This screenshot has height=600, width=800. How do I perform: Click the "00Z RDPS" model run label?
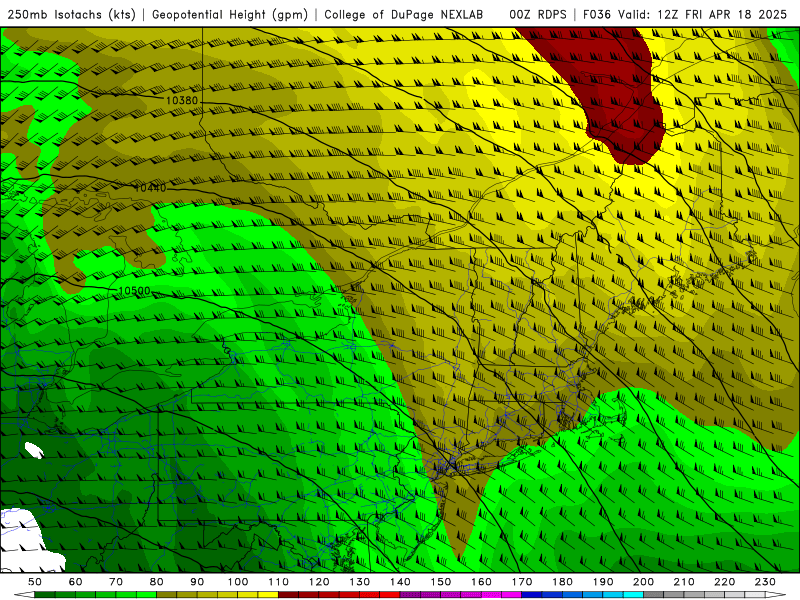pos(538,14)
